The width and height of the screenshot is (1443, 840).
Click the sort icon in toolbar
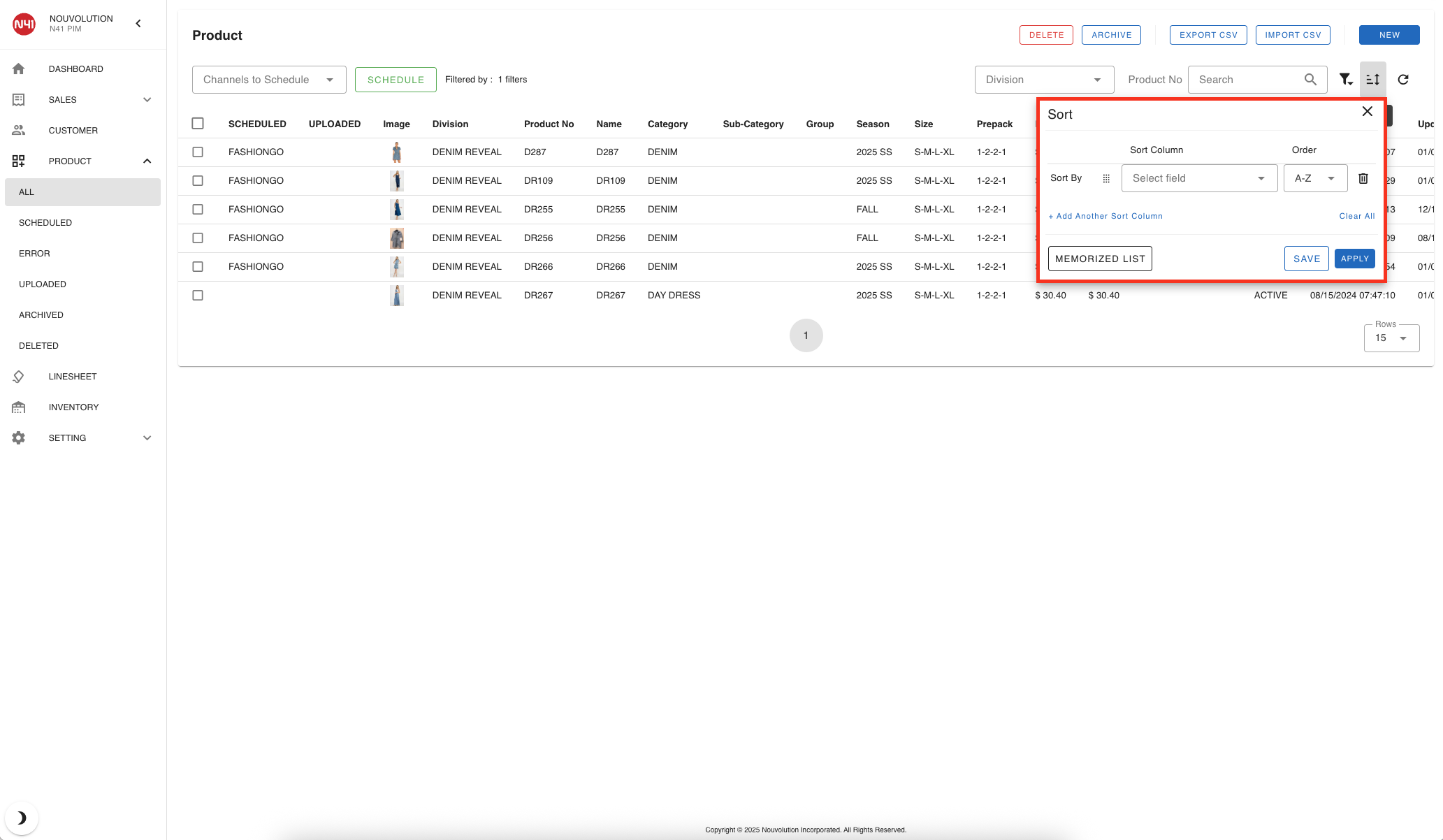pyautogui.click(x=1373, y=80)
